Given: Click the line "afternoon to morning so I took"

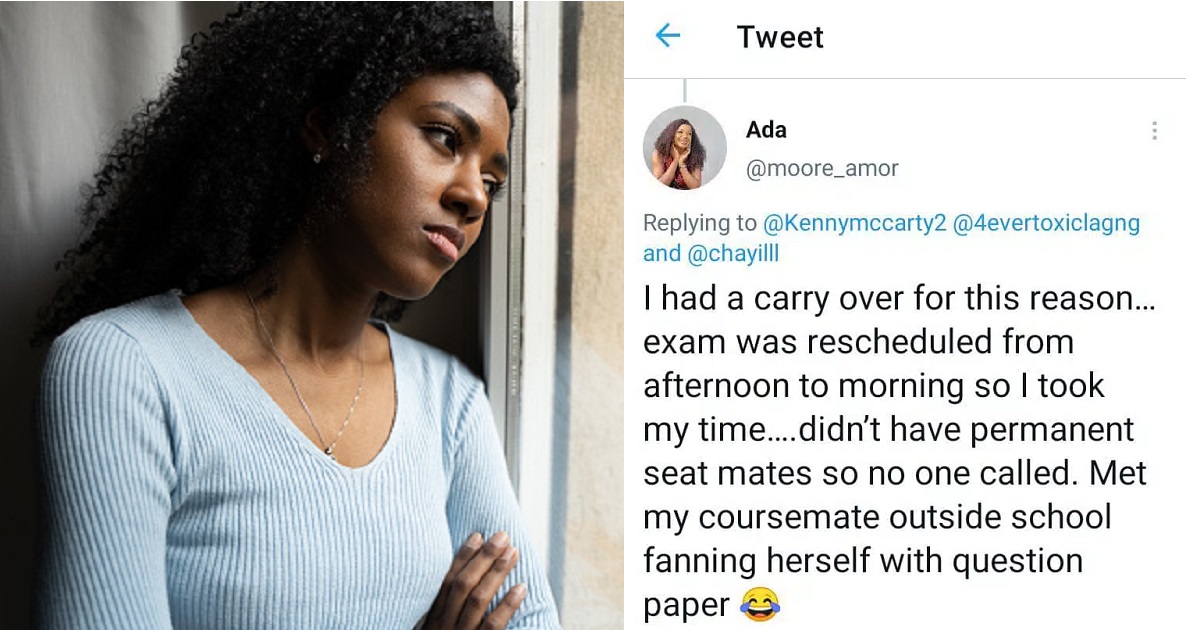Looking at the screenshot, I should pos(872,386).
